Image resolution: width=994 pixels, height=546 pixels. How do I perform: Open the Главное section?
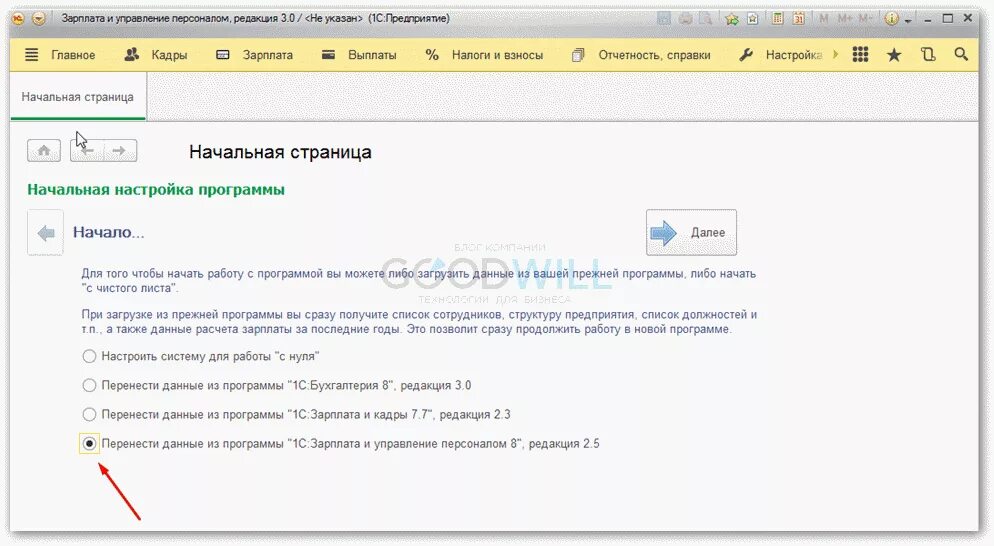[x=73, y=55]
